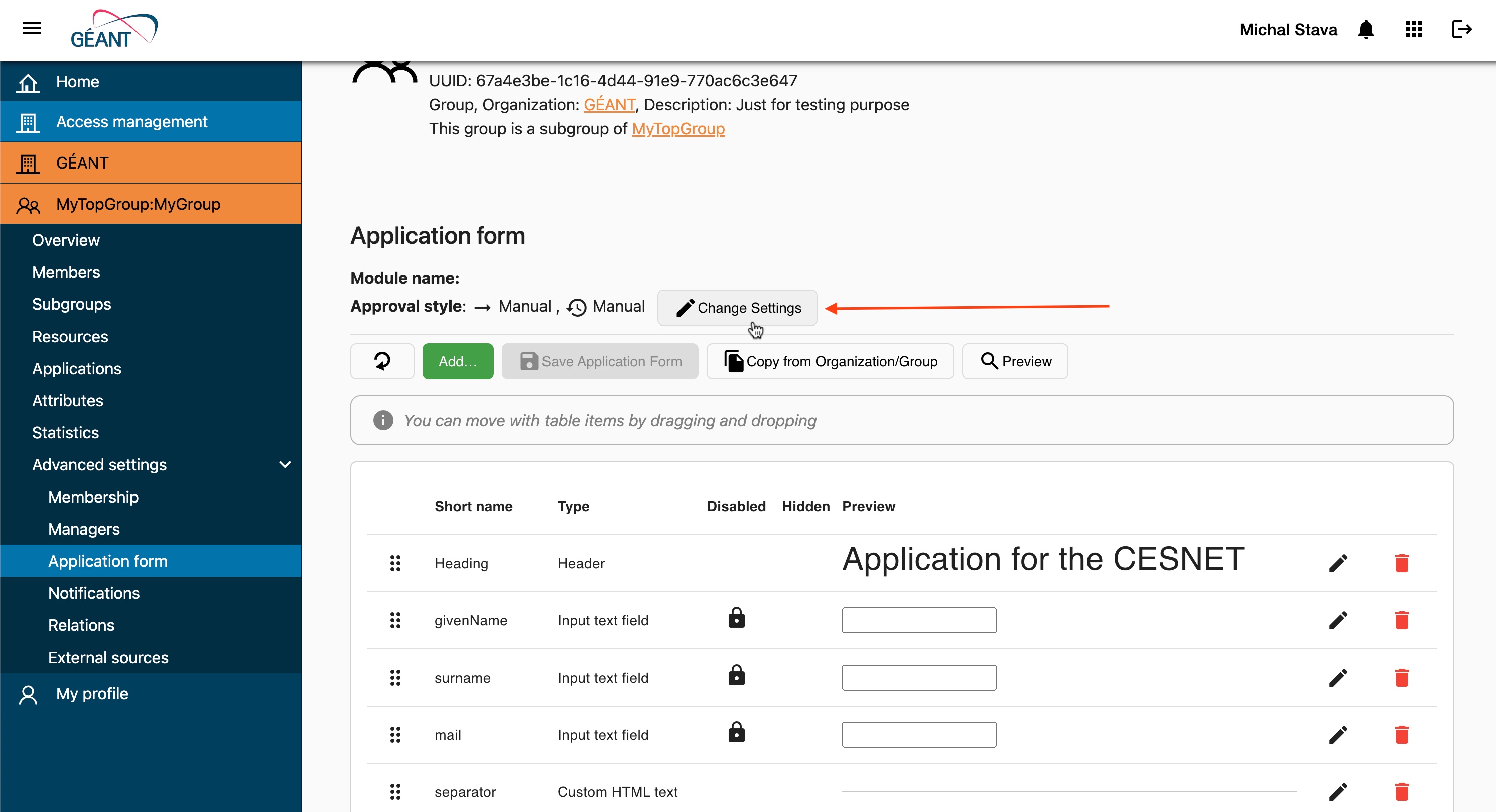Open the Overview section
This screenshot has width=1496, height=812.
point(151,240)
